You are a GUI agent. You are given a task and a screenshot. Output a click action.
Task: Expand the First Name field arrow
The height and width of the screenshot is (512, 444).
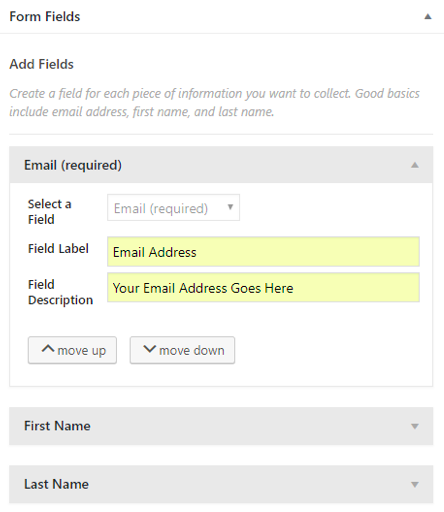pos(415,426)
